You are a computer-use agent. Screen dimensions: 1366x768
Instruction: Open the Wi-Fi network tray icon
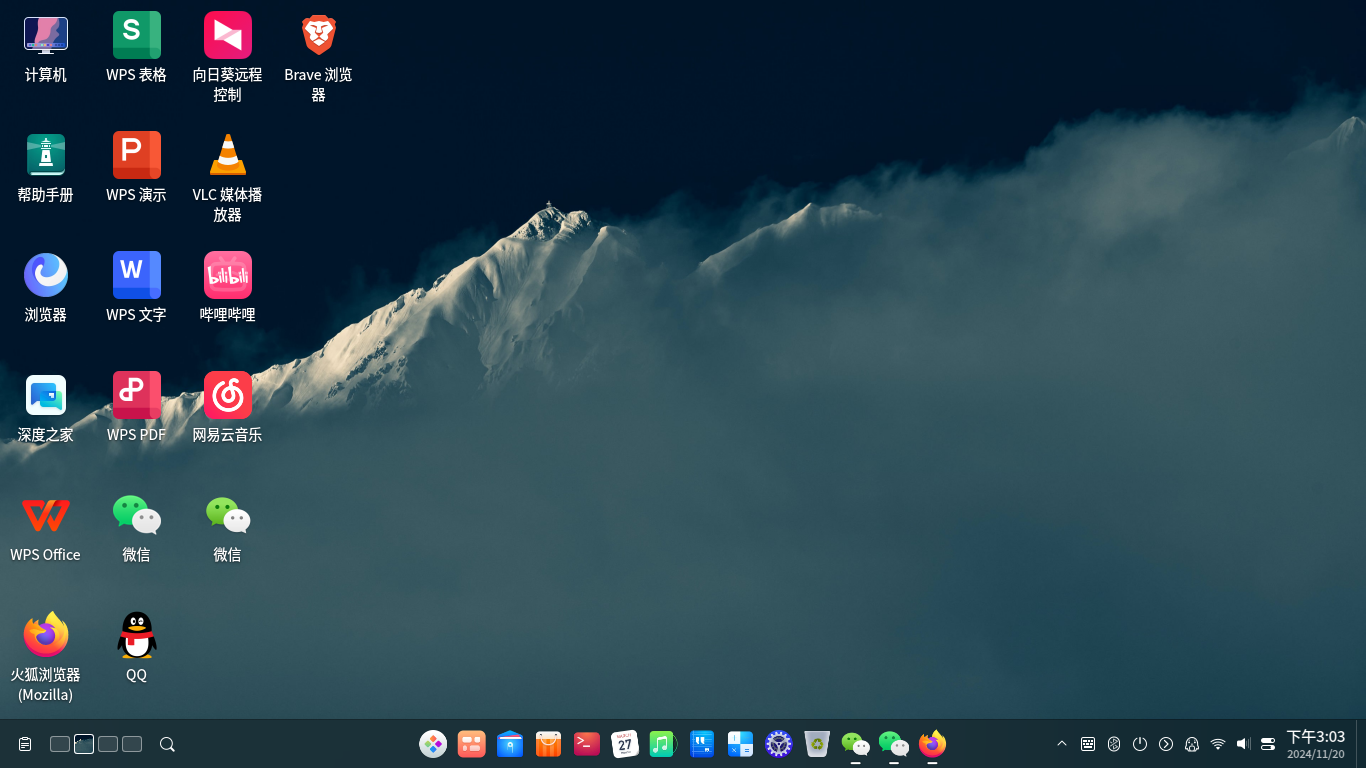coord(1218,744)
